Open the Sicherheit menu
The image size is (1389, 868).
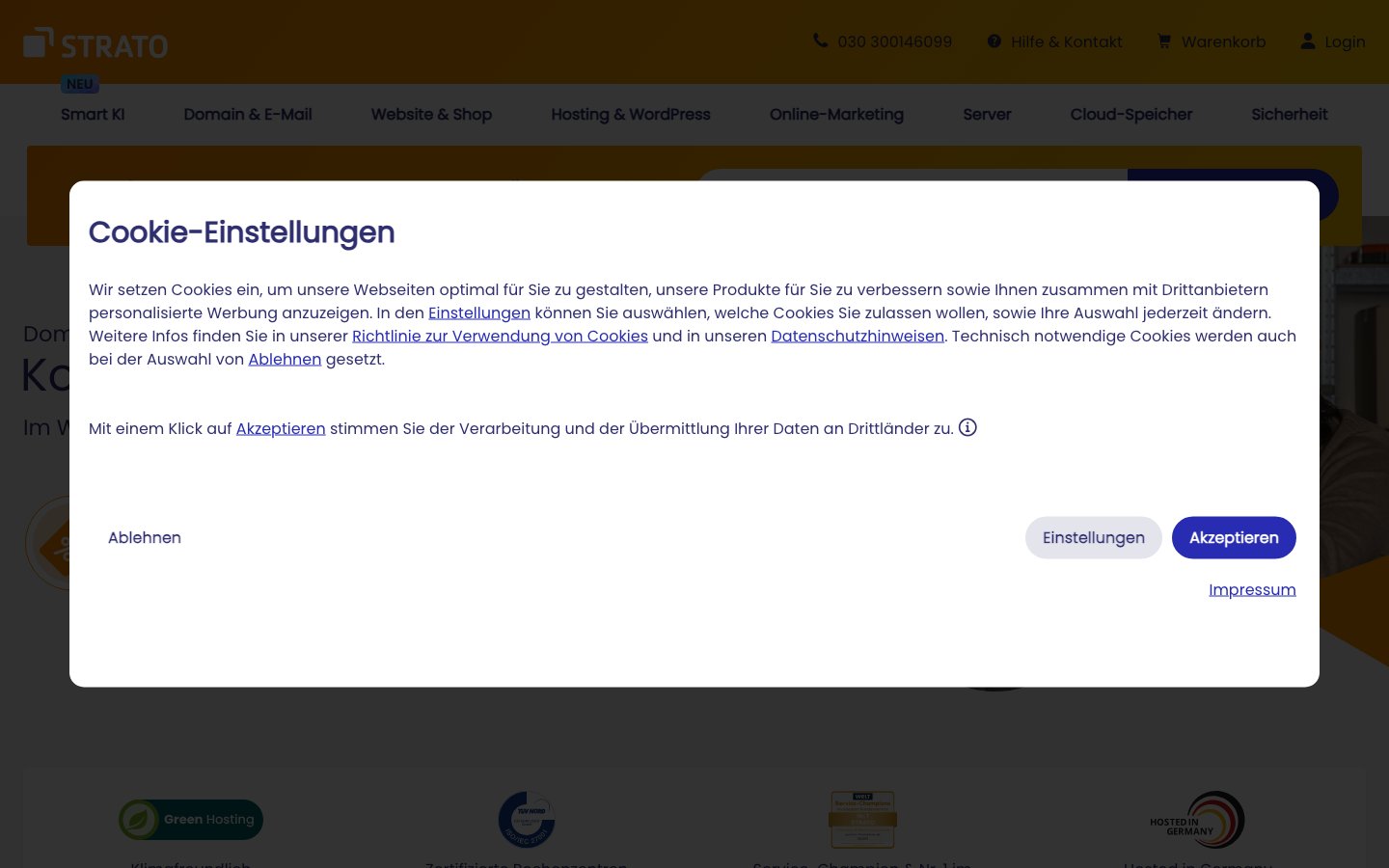(1290, 114)
